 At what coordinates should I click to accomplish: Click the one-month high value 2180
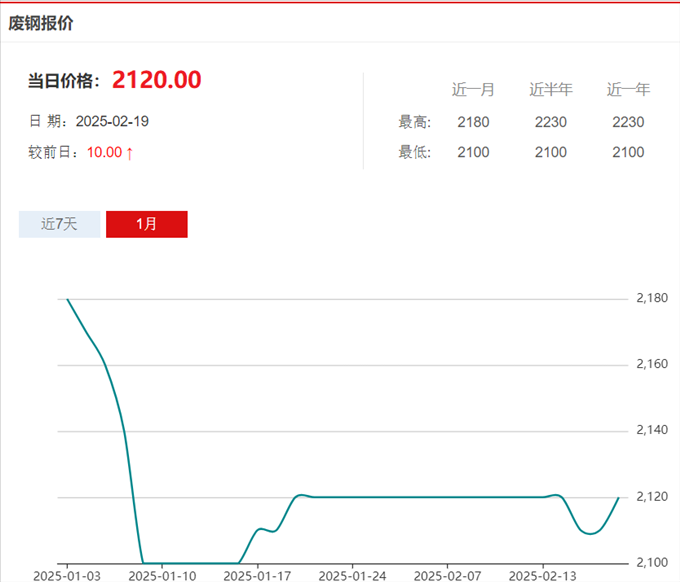[x=473, y=122]
